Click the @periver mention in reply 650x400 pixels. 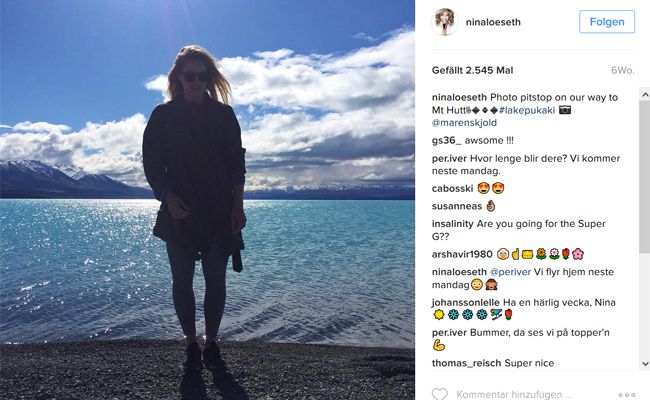(x=510, y=272)
